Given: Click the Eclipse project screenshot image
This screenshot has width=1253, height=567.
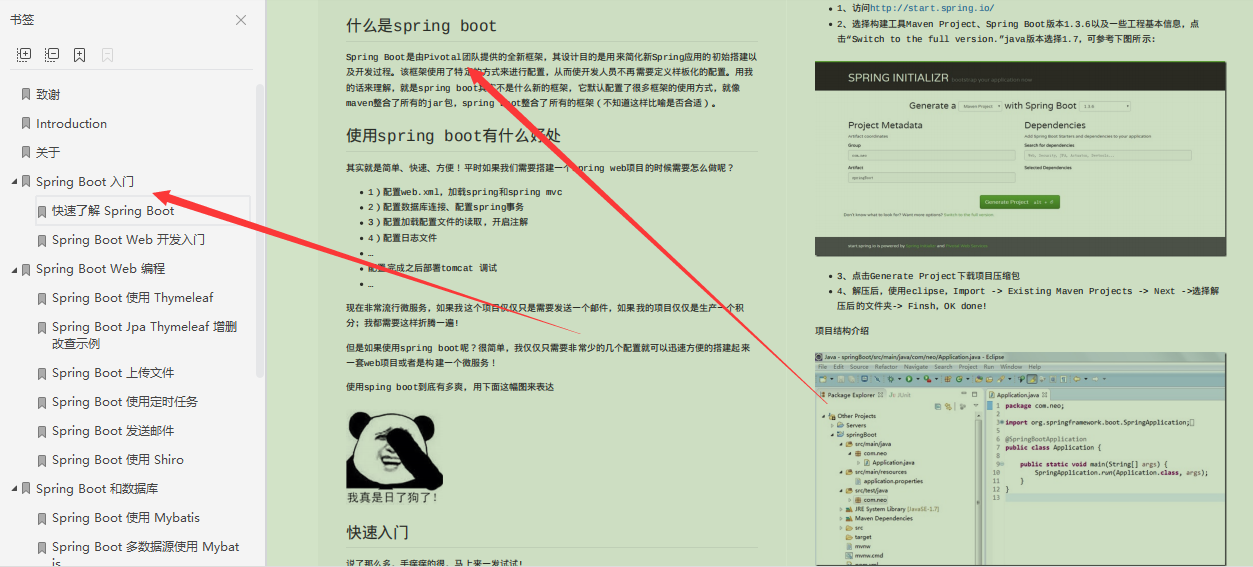Looking at the screenshot, I should click(x=1020, y=459).
